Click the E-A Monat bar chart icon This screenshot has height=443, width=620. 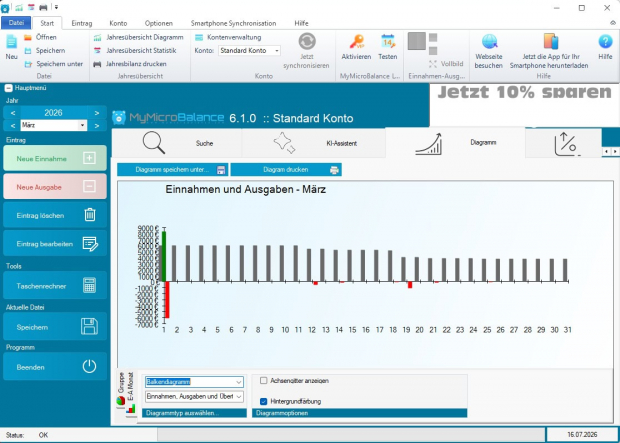130,409
